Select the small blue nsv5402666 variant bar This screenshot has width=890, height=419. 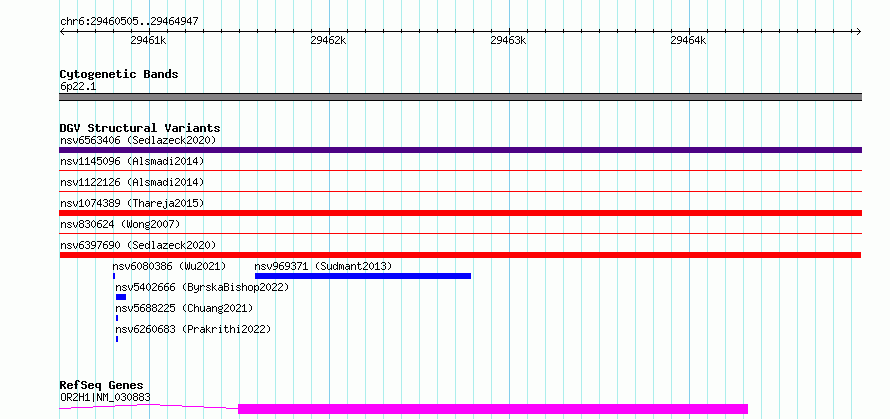(121, 297)
